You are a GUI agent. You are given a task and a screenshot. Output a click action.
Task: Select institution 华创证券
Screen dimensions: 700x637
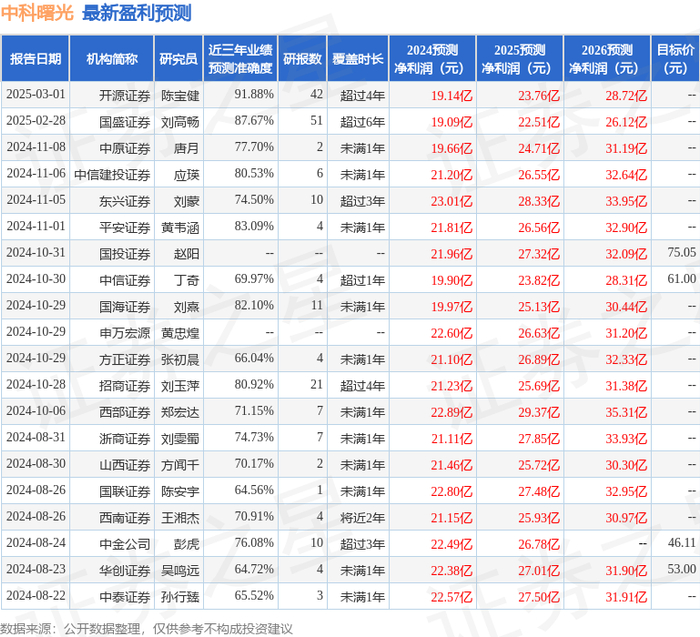tap(125, 570)
